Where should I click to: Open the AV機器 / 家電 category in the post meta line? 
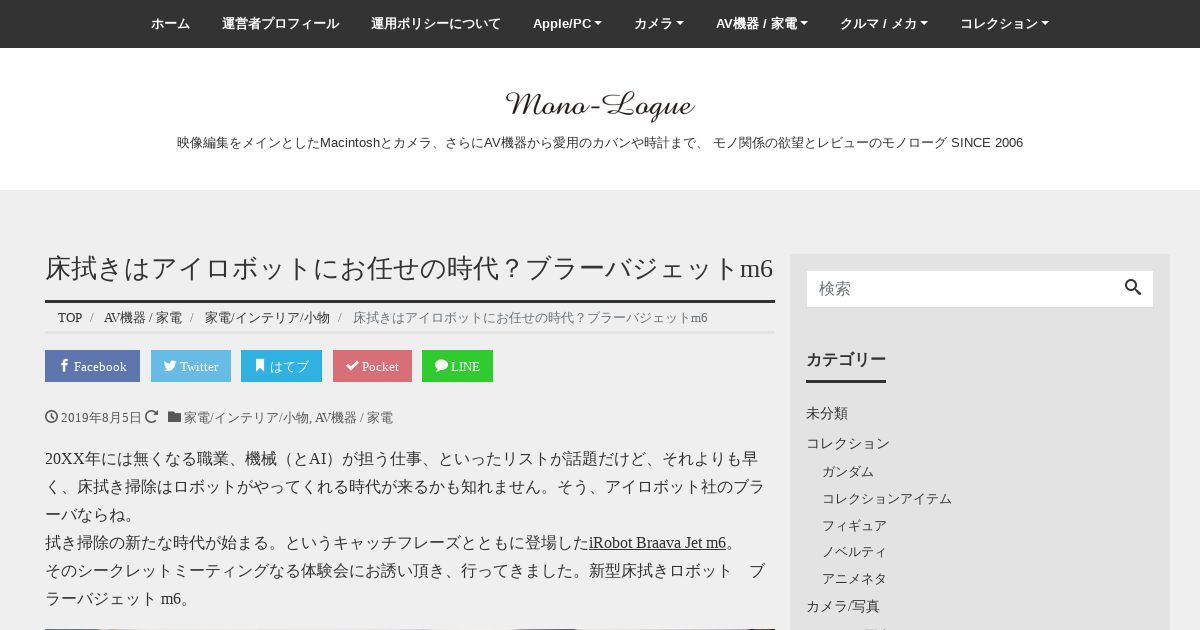[354, 418]
